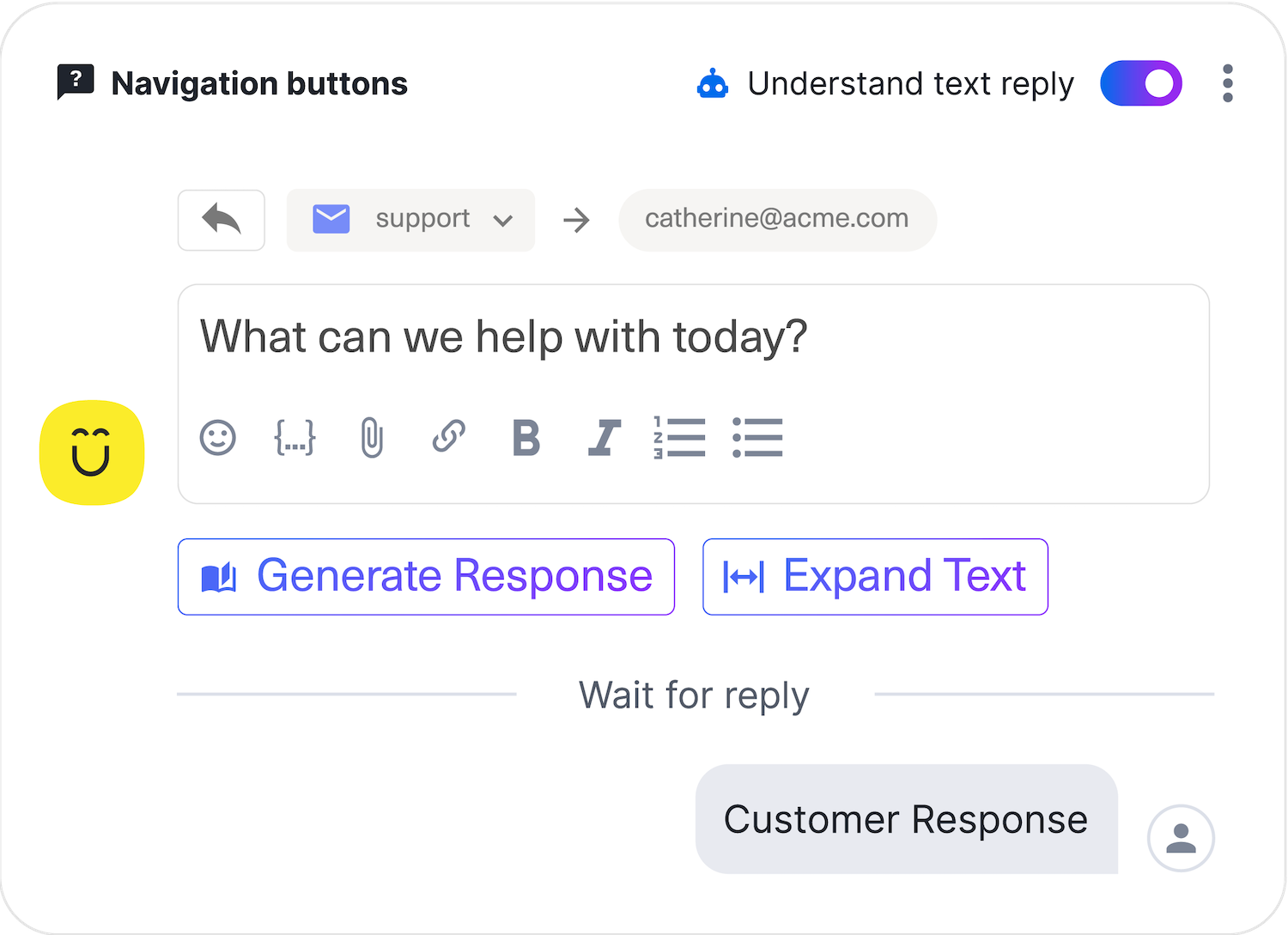The image size is (1288, 935).
Task: Insert a hyperlink using the link icon
Action: click(x=449, y=436)
